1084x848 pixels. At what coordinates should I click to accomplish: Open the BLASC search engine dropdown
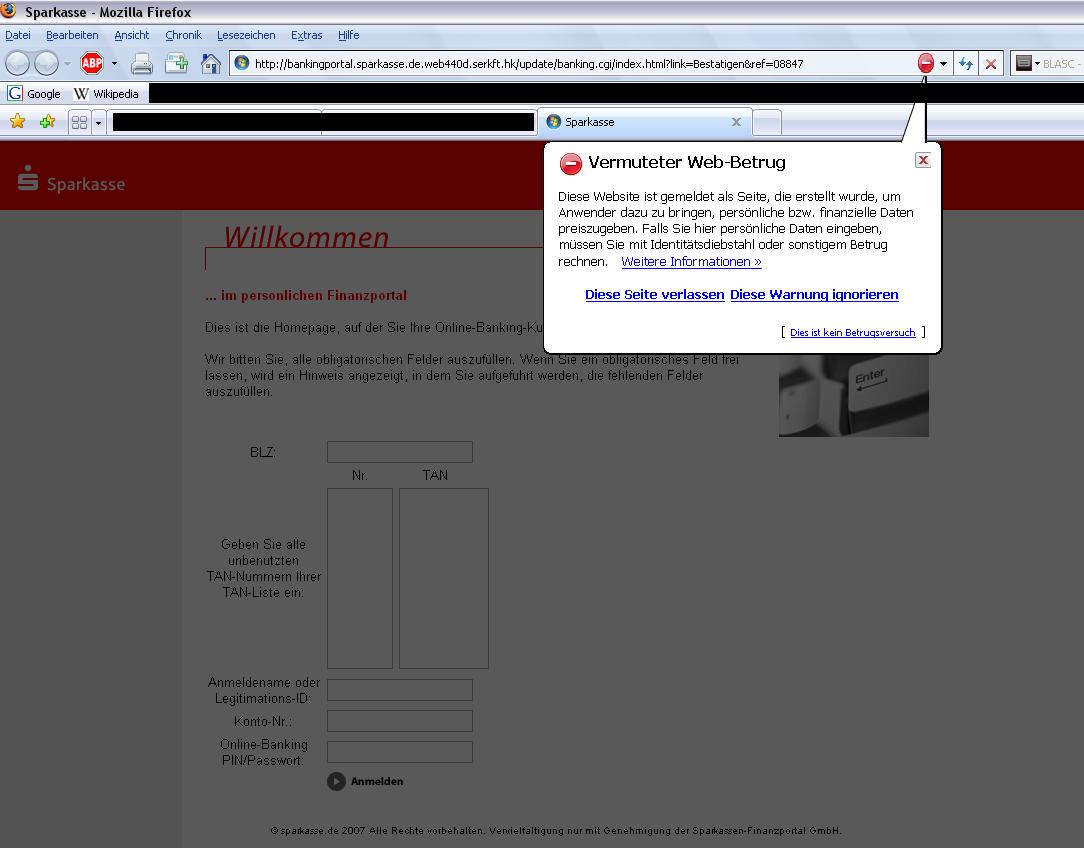coord(1028,63)
